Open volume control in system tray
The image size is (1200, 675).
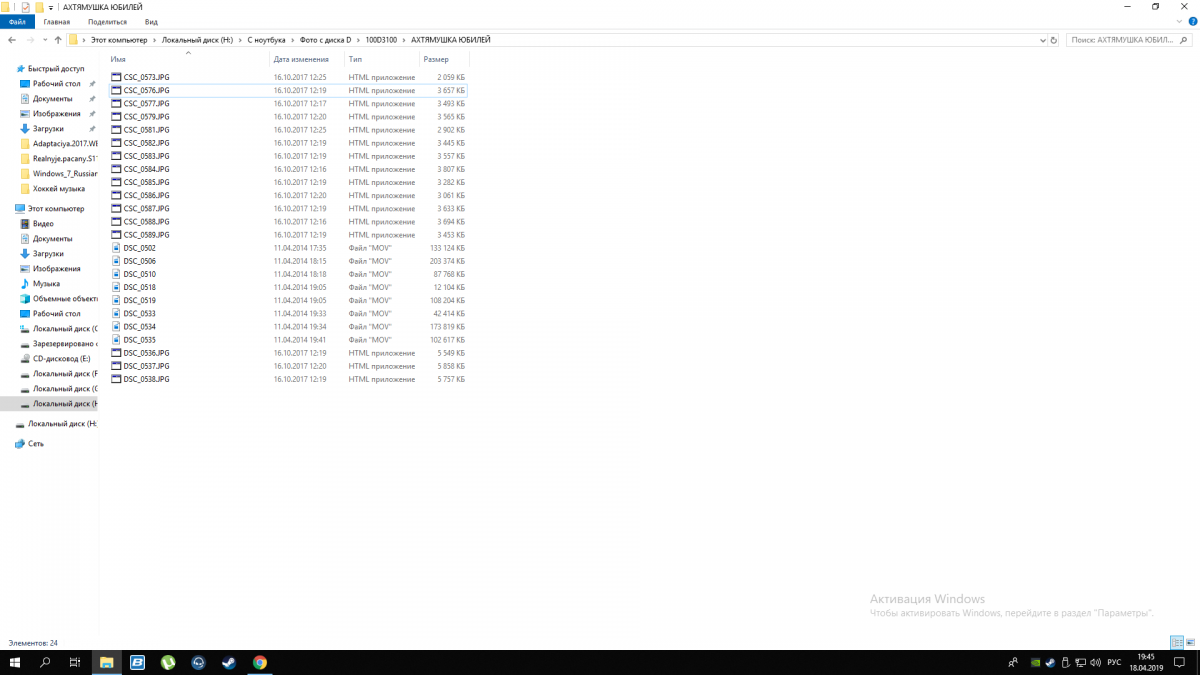click(1095, 662)
